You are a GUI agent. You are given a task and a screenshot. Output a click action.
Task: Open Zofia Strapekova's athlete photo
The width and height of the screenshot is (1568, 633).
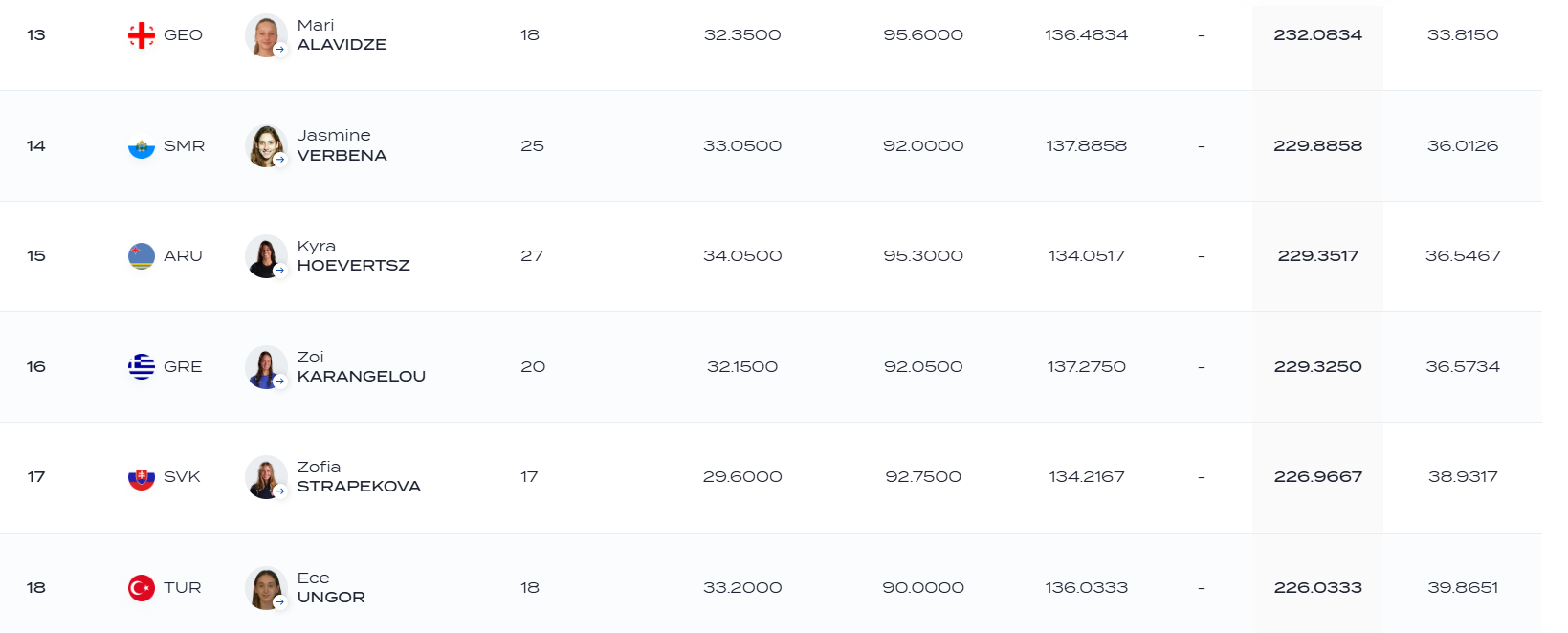point(266,477)
